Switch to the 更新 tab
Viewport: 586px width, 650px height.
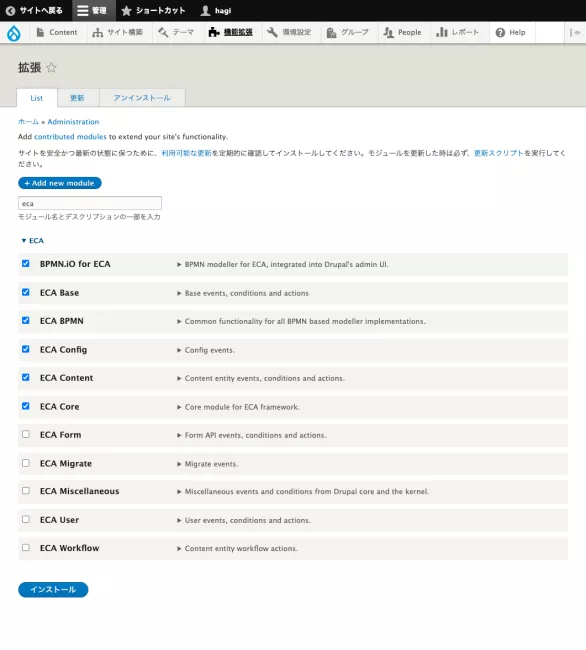[77, 98]
